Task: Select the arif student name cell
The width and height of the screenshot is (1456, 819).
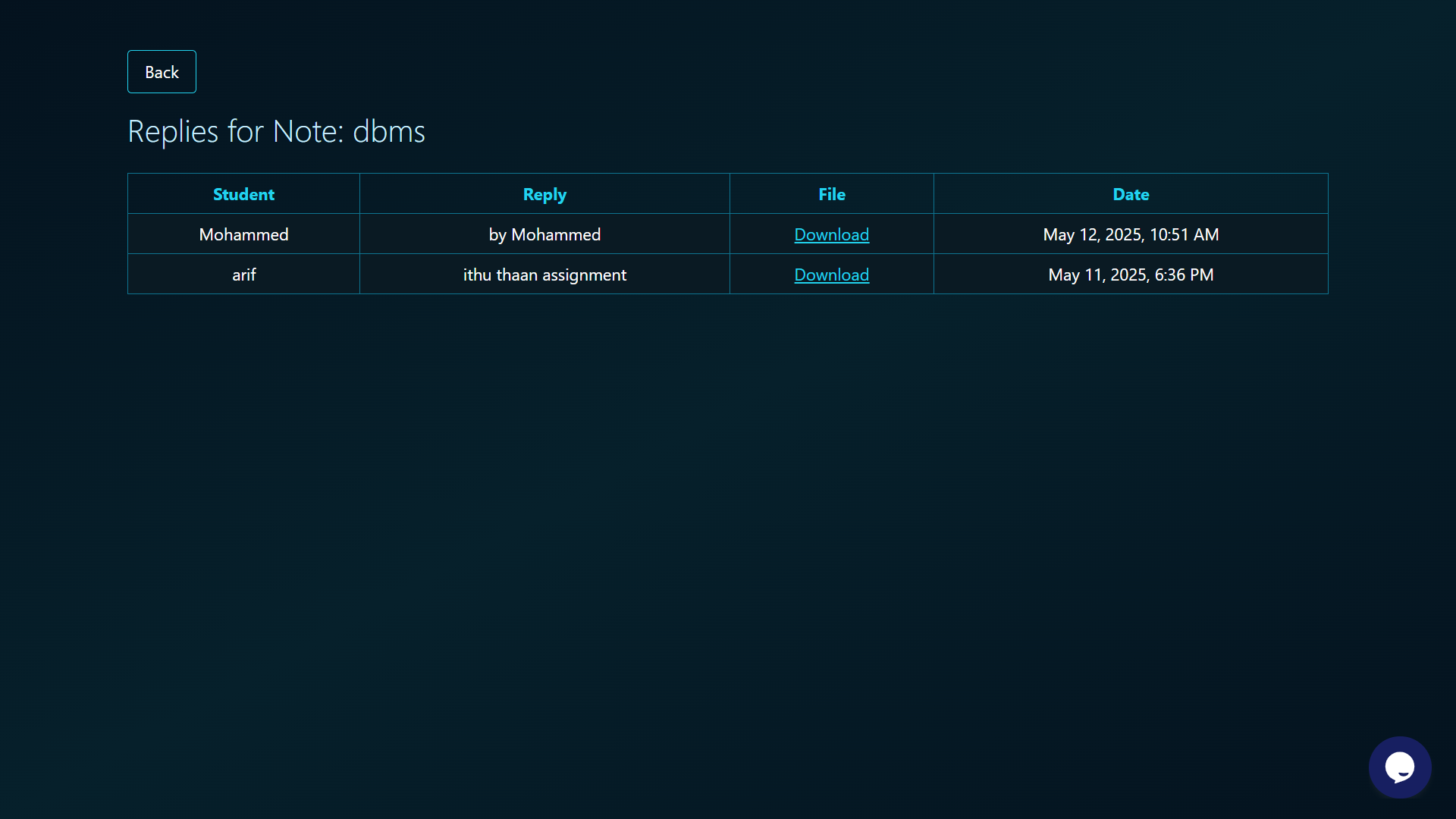Action: point(243,275)
